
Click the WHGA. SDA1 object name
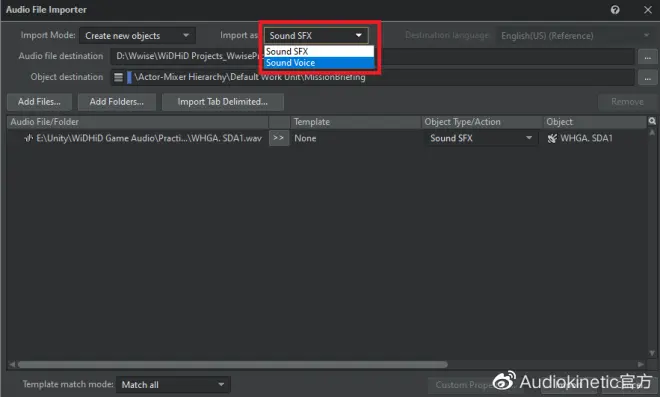[x=586, y=138]
